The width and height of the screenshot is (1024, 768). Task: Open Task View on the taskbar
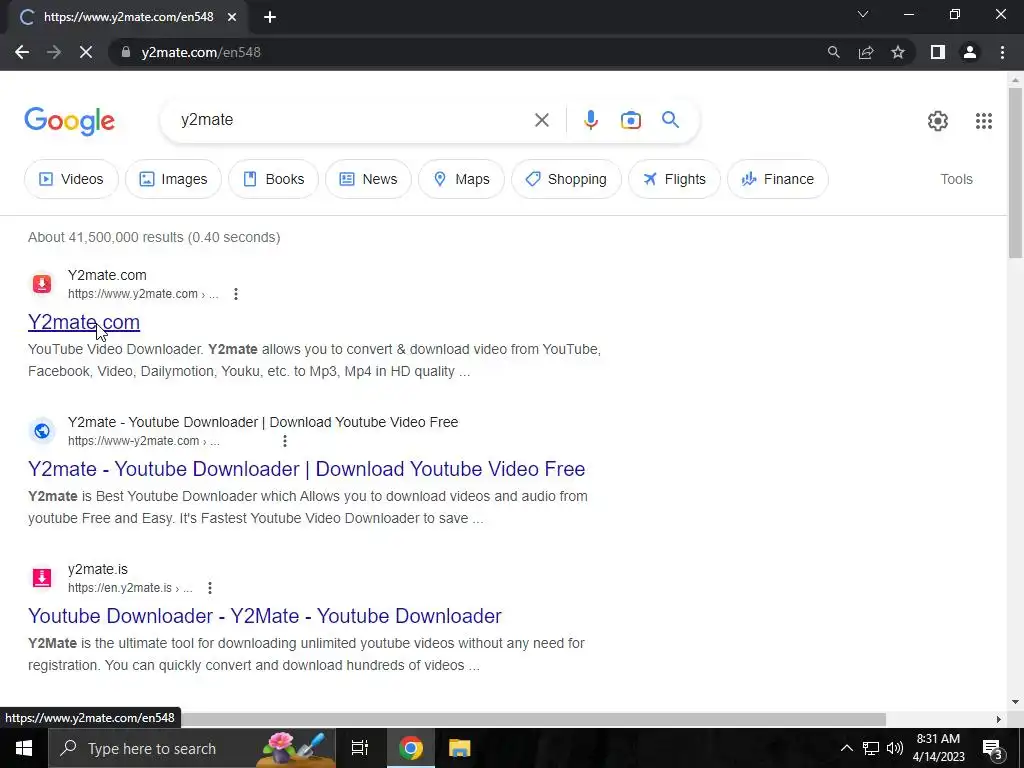(x=360, y=748)
